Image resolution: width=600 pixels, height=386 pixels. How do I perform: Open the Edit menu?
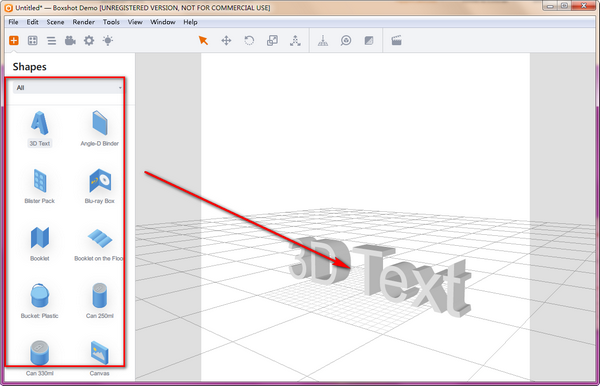pos(33,22)
